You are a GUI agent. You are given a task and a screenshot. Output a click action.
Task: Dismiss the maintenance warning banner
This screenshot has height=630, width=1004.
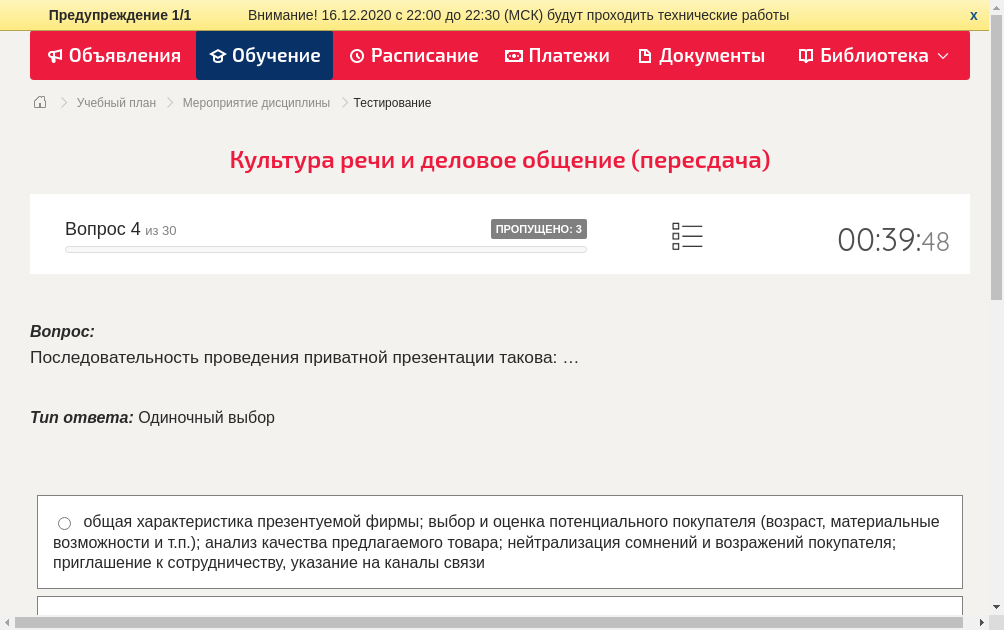coord(973,15)
